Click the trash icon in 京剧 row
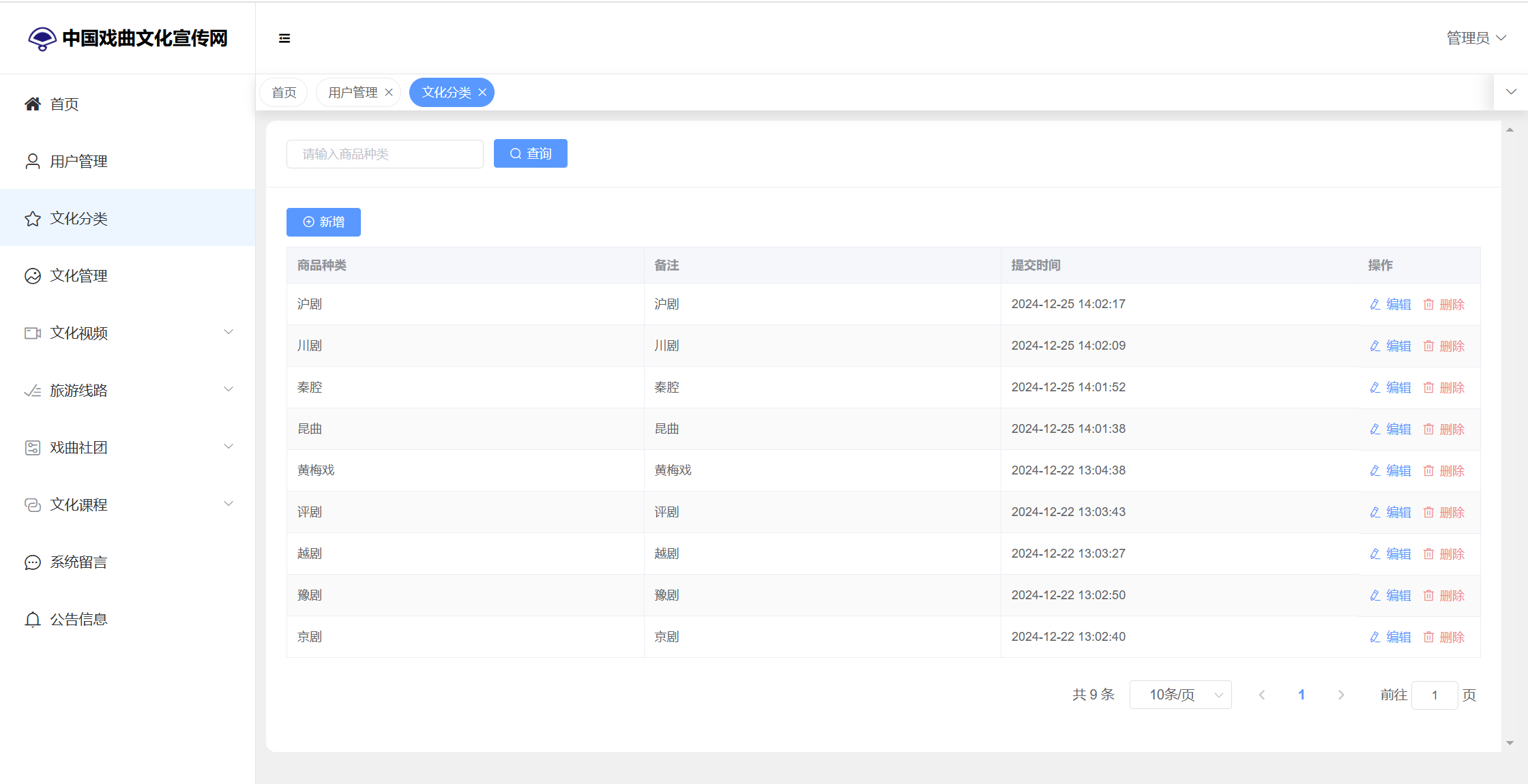 (x=1428, y=637)
